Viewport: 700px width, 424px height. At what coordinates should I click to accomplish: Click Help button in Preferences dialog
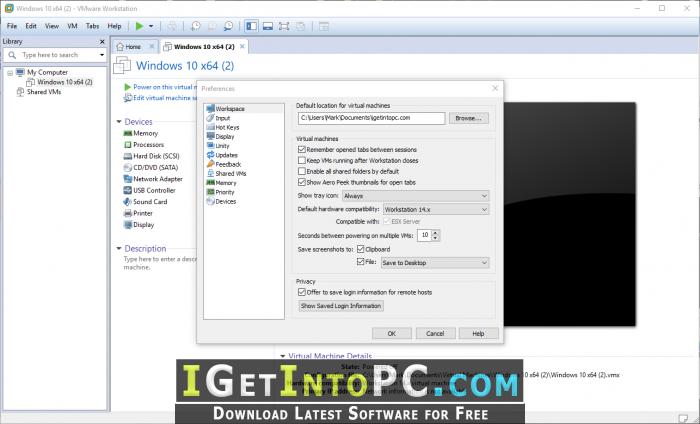(479, 333)
